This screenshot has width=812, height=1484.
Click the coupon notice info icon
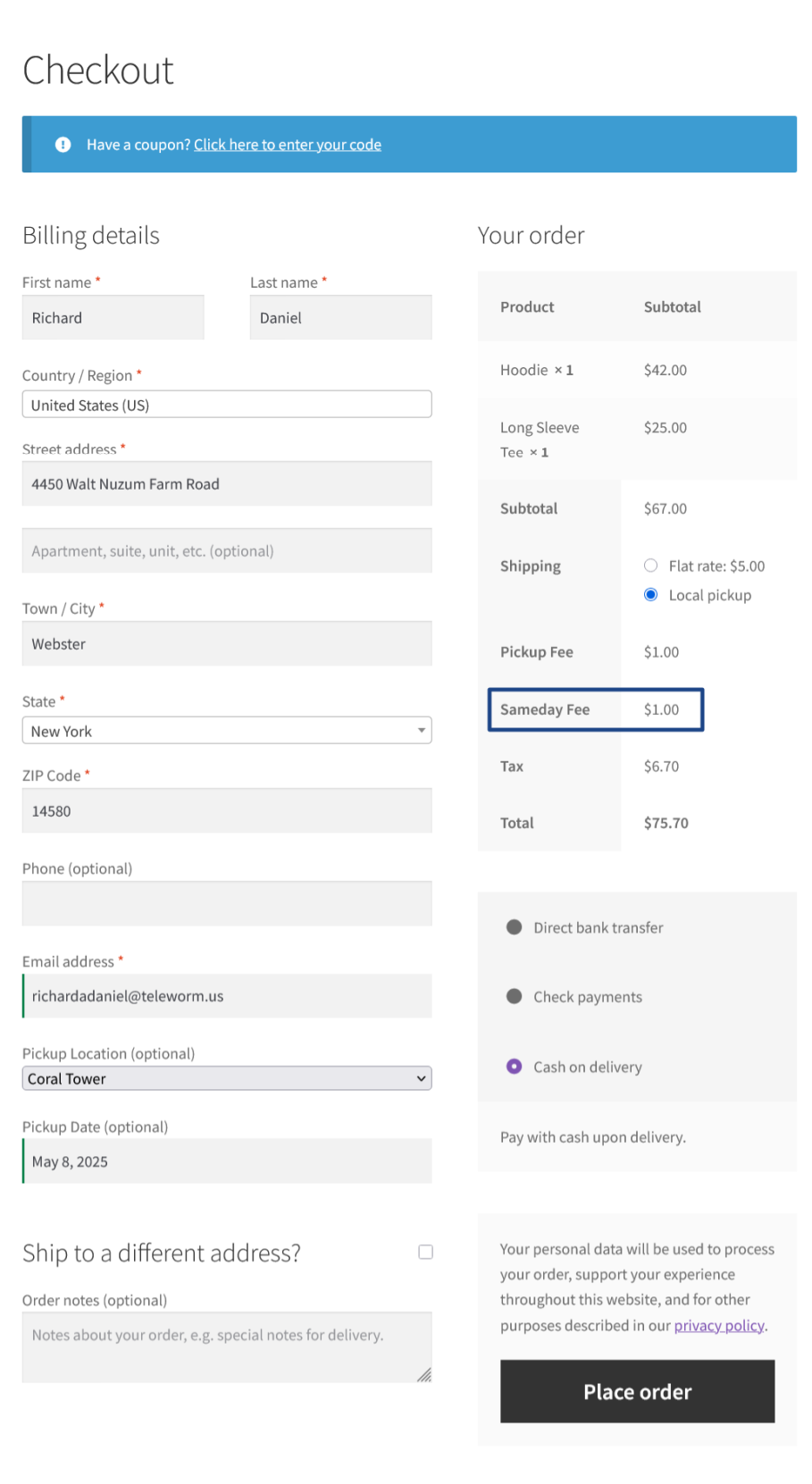coord(63,145)
